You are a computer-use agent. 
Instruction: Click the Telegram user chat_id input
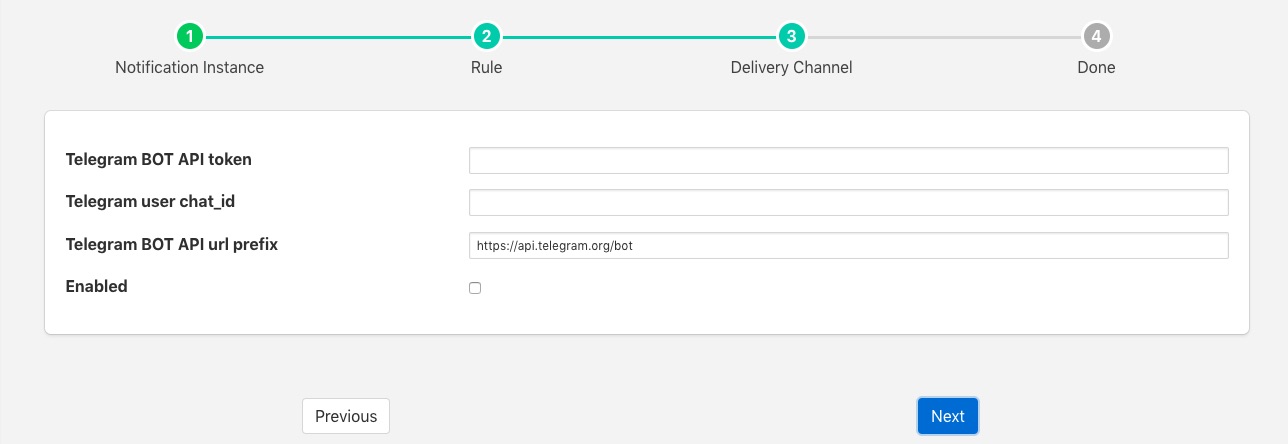point(848,203)
